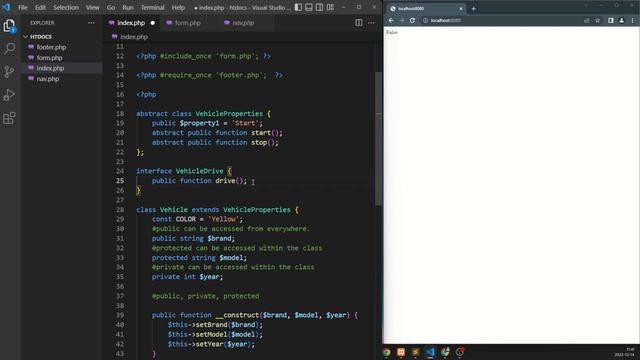
Task: Open the Terminal menu
Action: coord(152,7)
